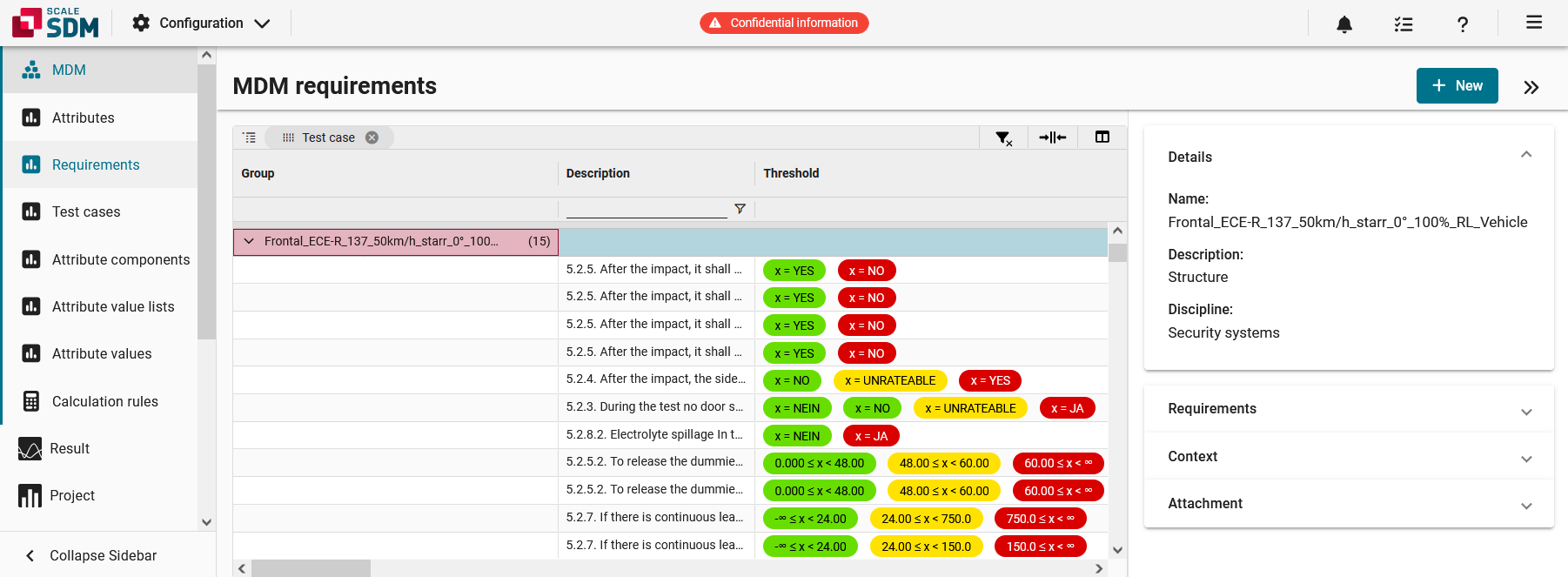This screenshot has width=1568, height=577.
Task: Click the Project bar chart icon
Action: tap(30, 495)
